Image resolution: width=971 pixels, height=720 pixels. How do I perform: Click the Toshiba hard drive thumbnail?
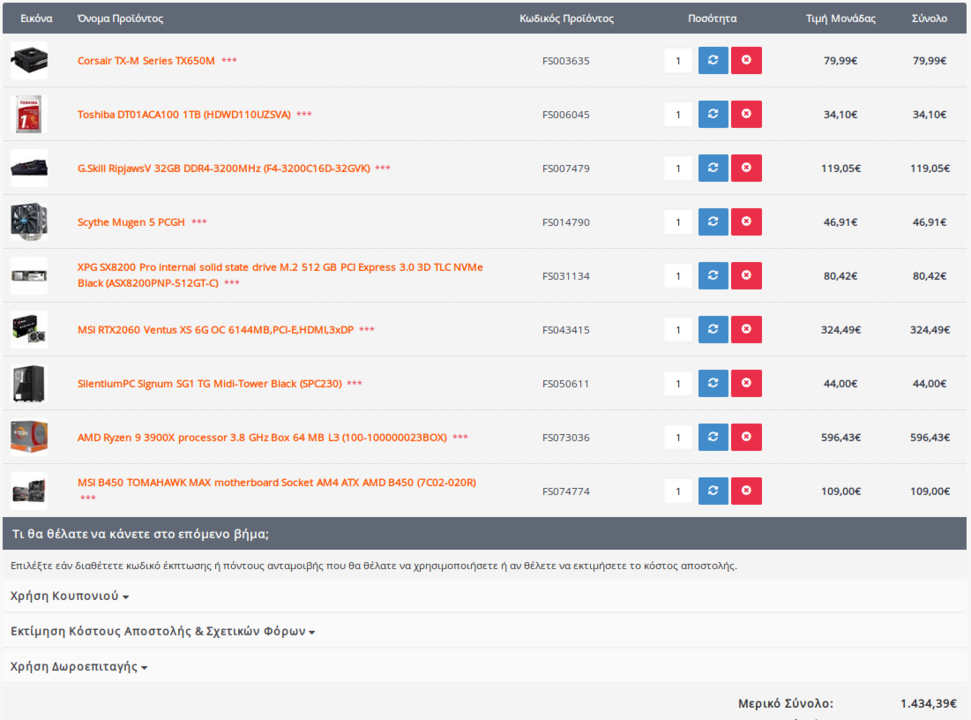pyautogui.click(x=29, y=115)
